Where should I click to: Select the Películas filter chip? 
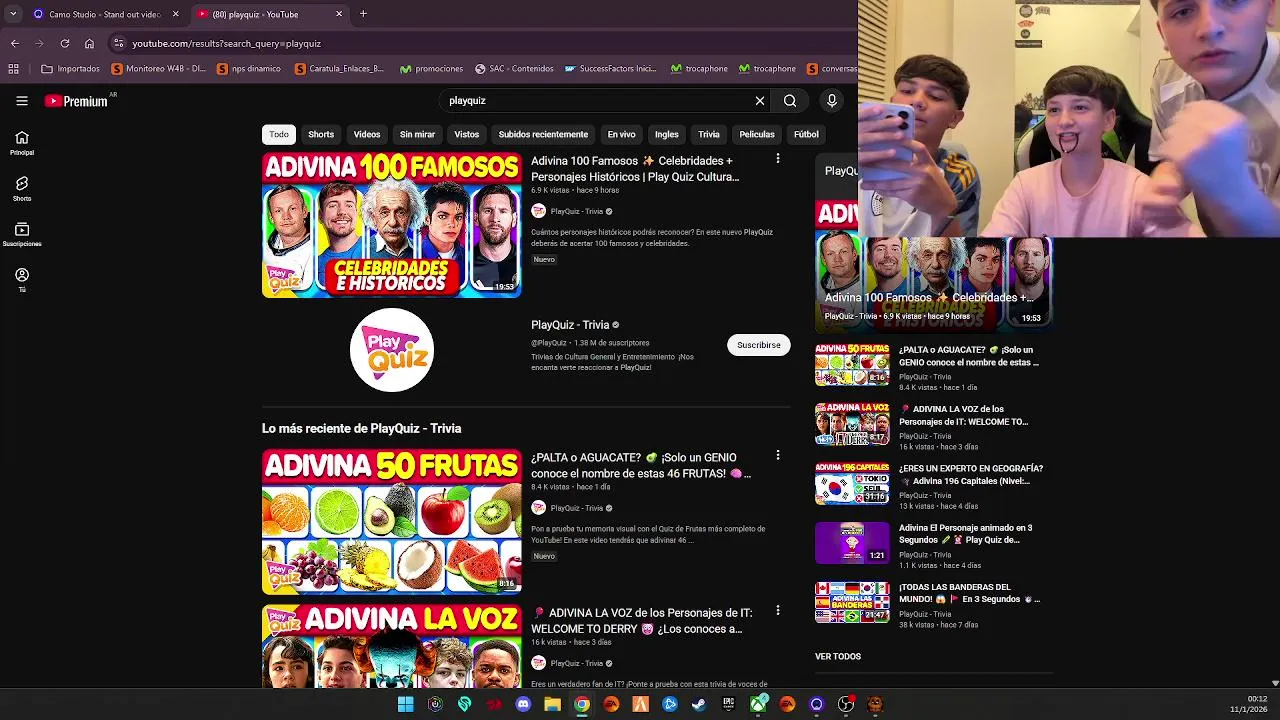[x=757, y=134]
